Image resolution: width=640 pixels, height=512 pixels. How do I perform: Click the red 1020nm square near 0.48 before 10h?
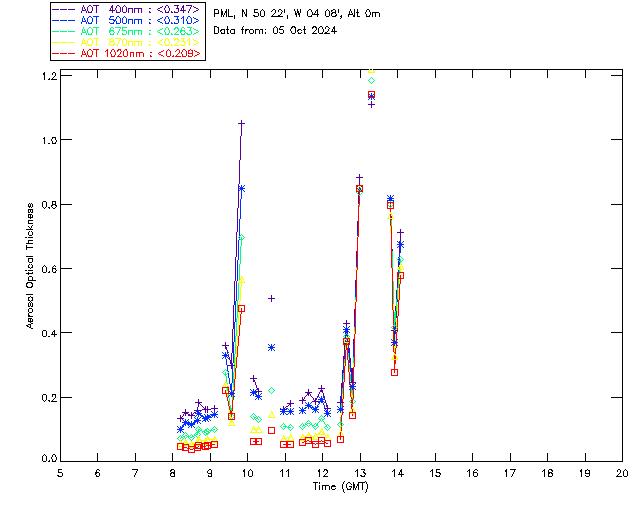(x=241, y=309)
